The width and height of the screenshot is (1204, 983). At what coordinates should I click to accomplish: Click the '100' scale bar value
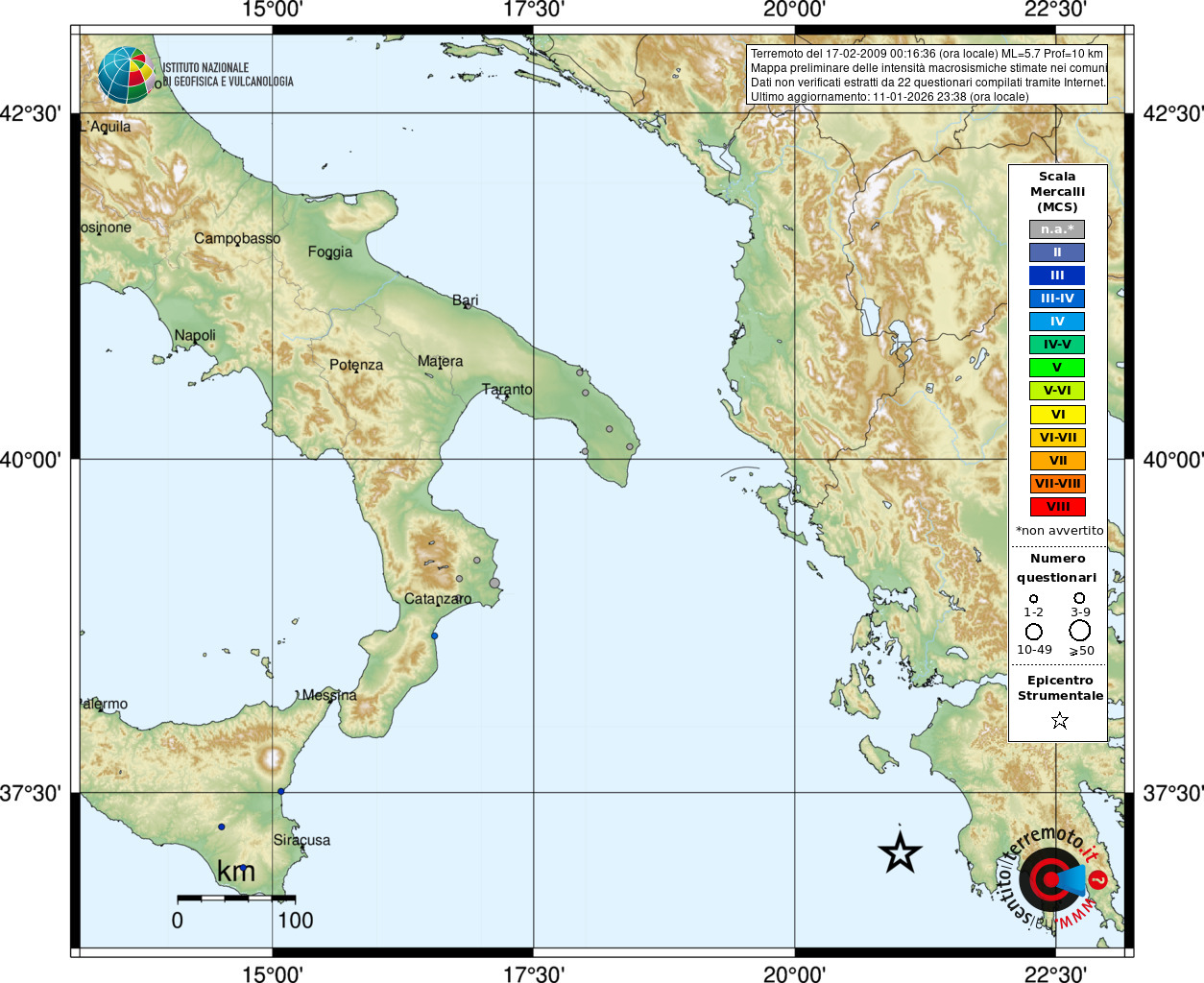point(296,921)
